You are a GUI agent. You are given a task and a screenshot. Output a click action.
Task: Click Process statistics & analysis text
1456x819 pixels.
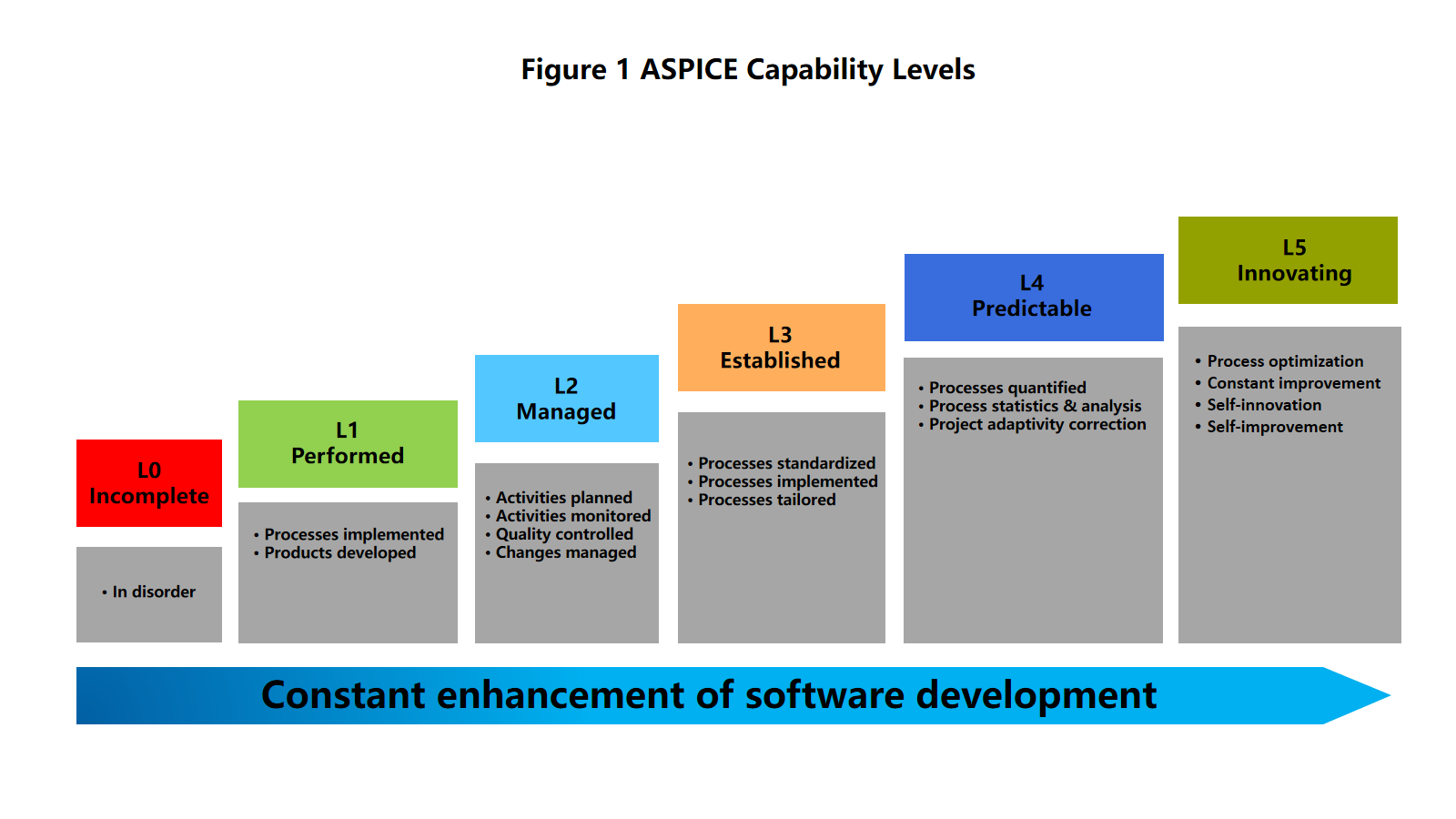click(x=1035, y=406)
